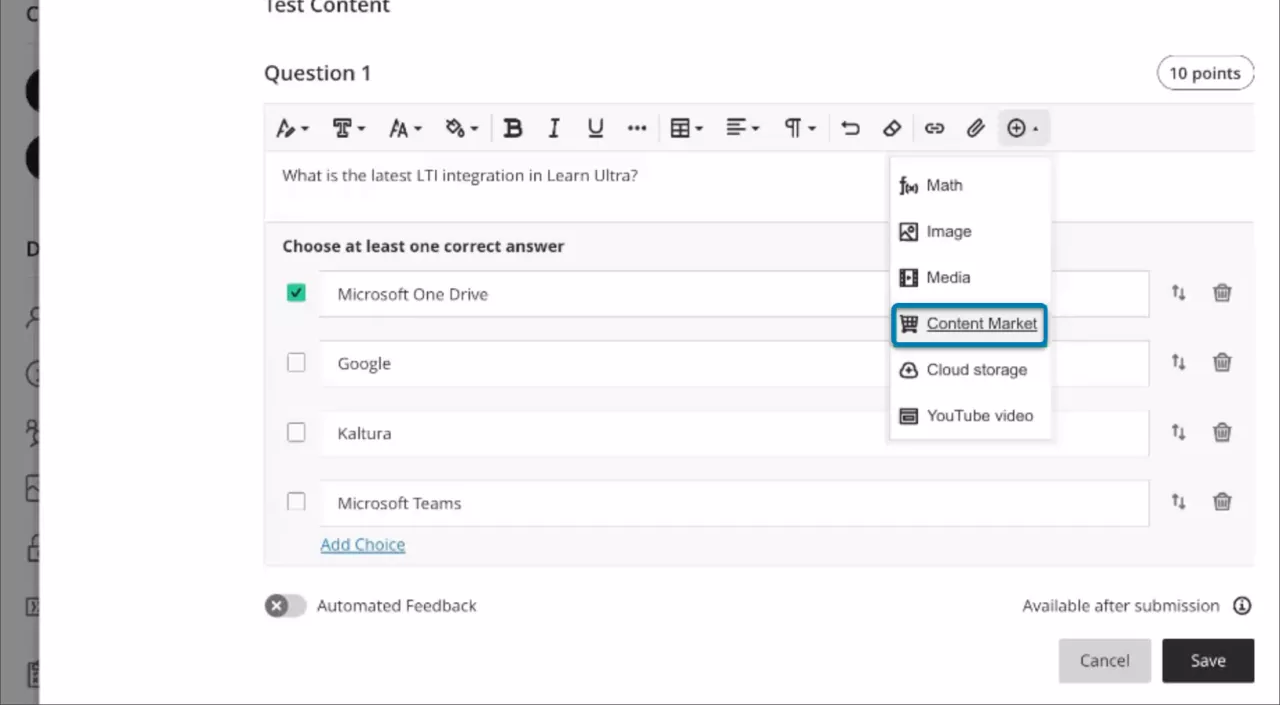The height and width of the screenshot is (705, 1280).
Task: Apply italic formatting to question text
Action: click(x=554, y=128)
